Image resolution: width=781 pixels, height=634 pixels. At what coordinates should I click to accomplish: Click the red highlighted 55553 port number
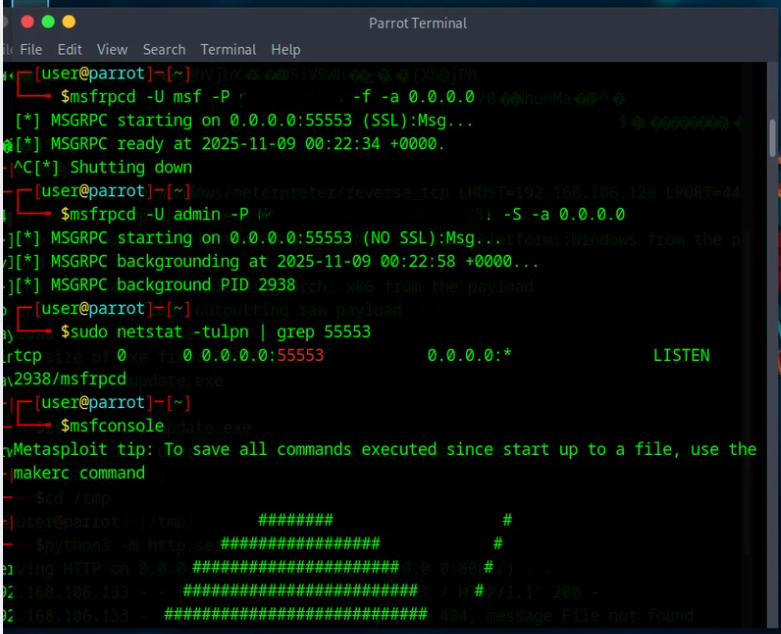300,356
